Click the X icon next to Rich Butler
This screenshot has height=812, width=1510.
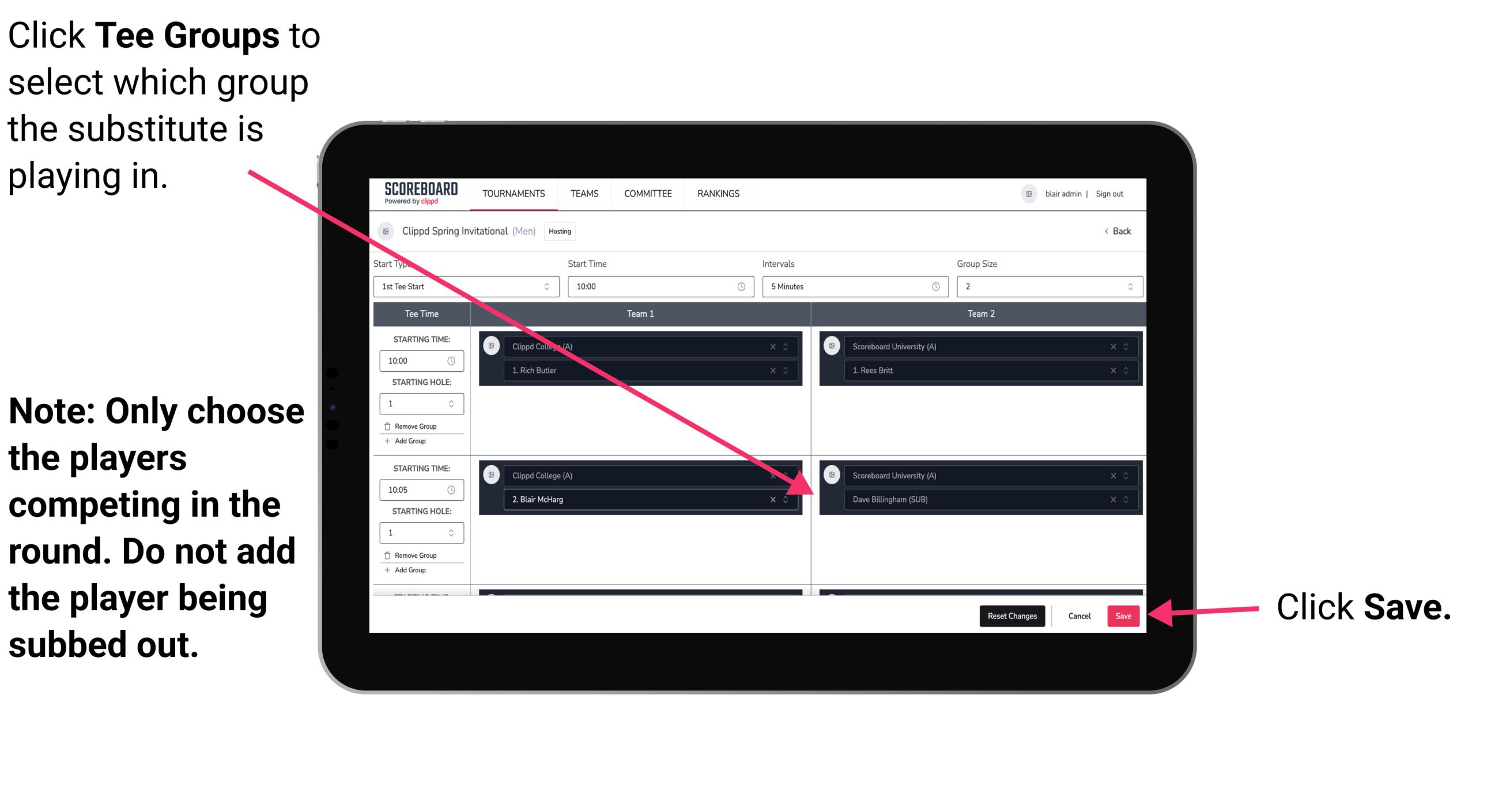coord(778,369)
